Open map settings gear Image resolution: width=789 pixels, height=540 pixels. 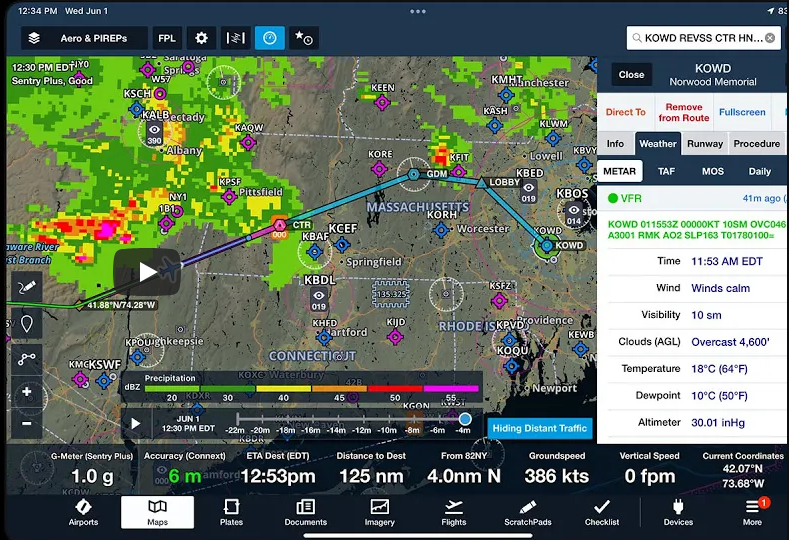coord(202,38)
